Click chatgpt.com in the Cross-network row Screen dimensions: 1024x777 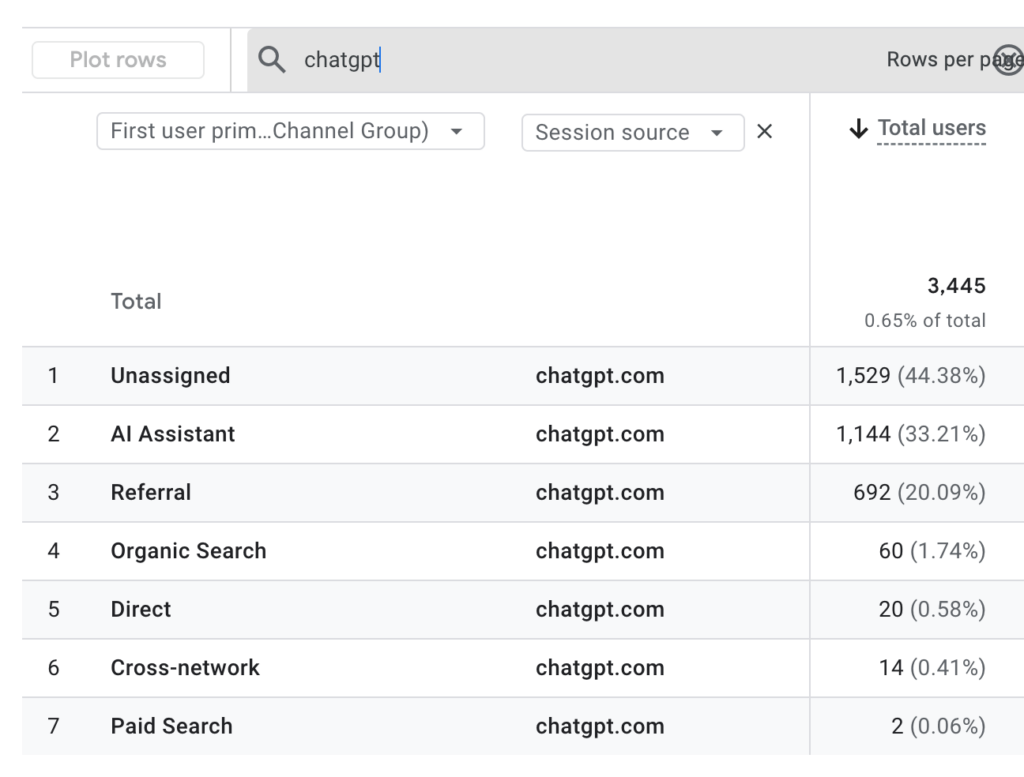pyautogui.click(x=600, y=667)
